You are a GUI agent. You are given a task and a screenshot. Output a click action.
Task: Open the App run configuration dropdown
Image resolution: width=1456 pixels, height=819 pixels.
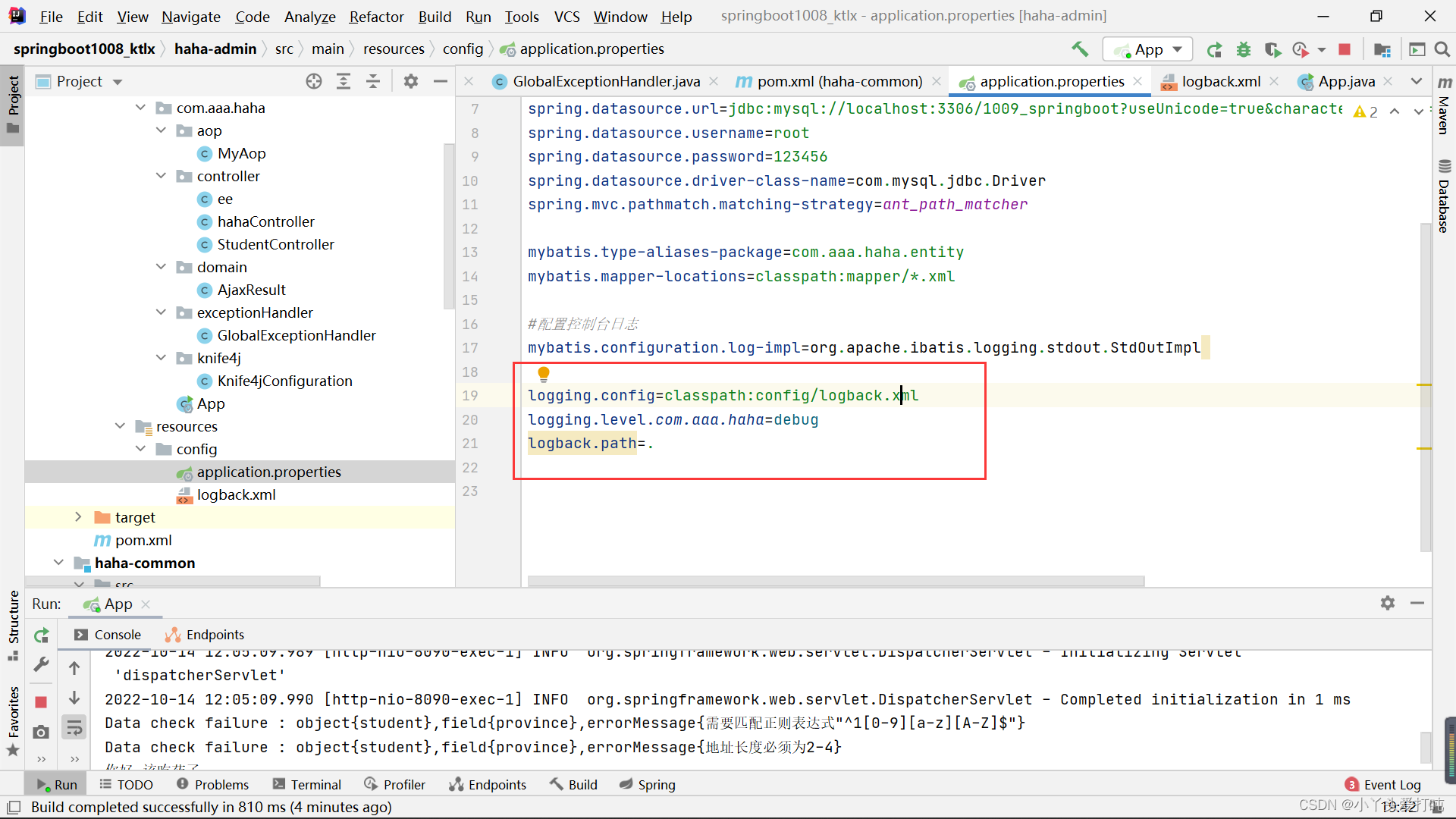pyautogui.click(x=1148, y=49)
